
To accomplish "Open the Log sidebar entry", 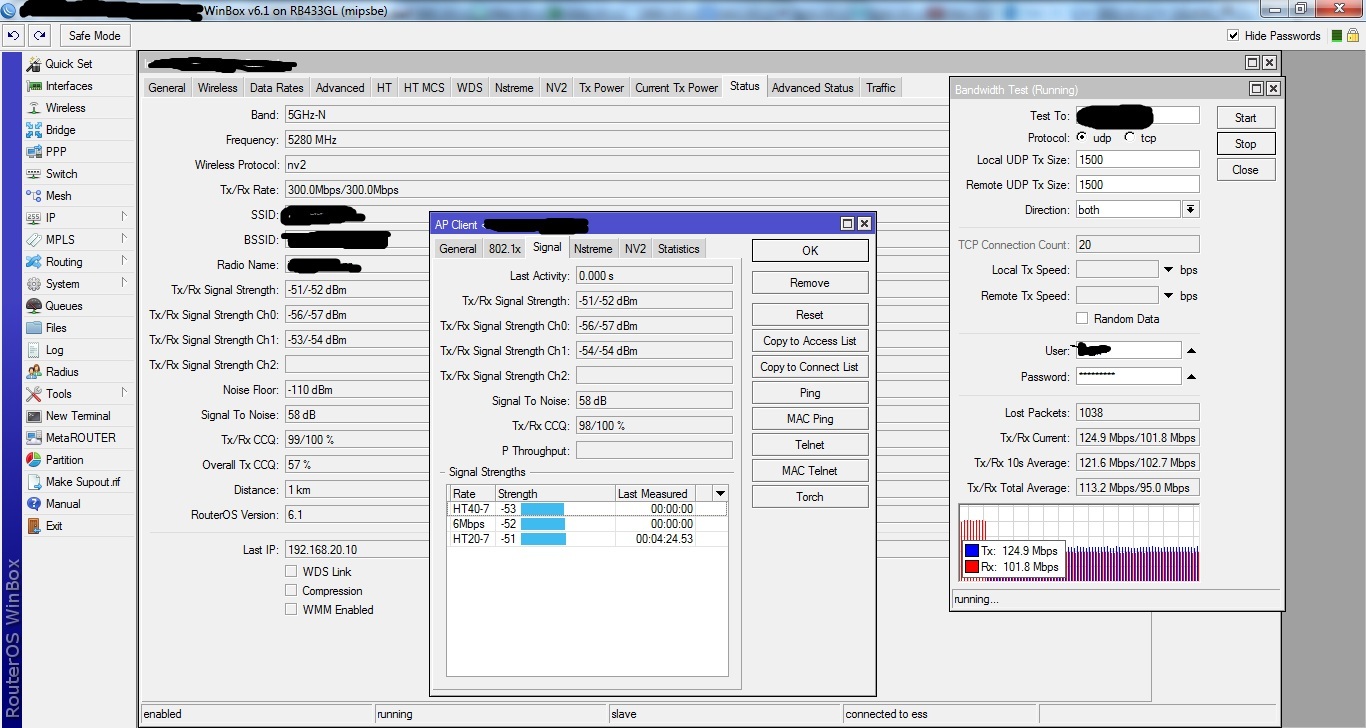I will (54, 350).
